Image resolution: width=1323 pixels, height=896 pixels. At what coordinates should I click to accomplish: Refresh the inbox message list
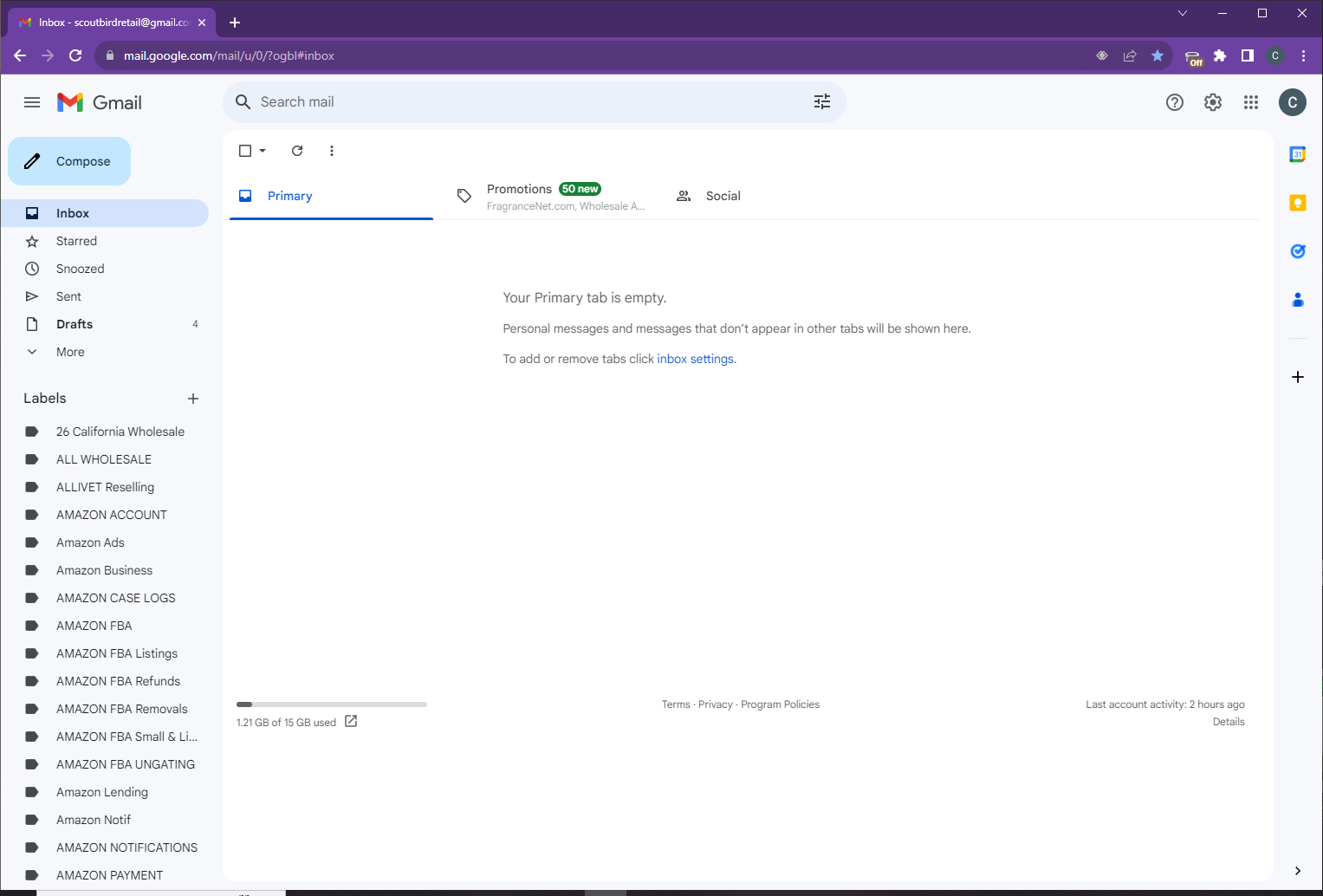(x=297, y=151)
